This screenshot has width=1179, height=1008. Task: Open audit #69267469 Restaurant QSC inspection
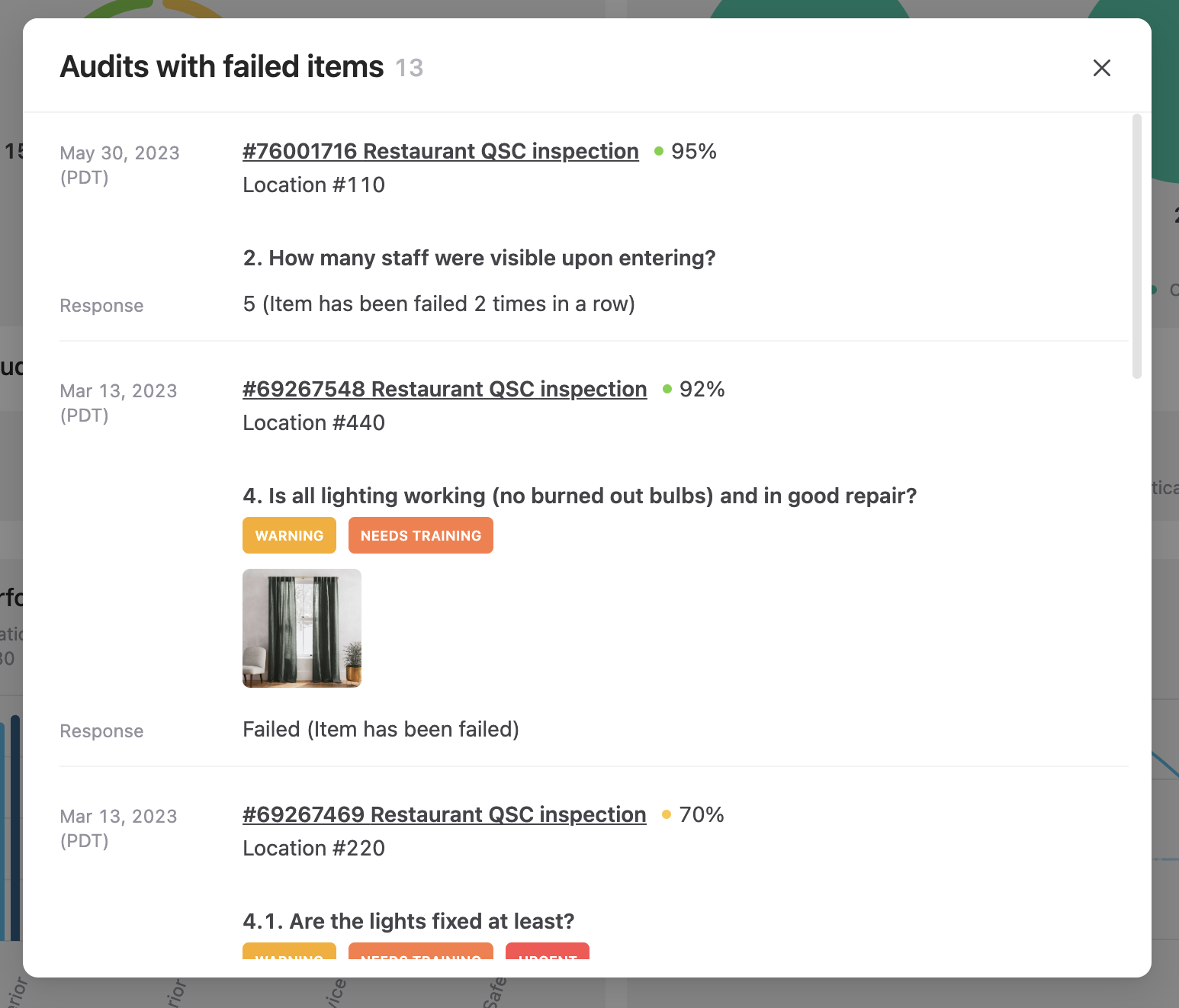[444, 814]
